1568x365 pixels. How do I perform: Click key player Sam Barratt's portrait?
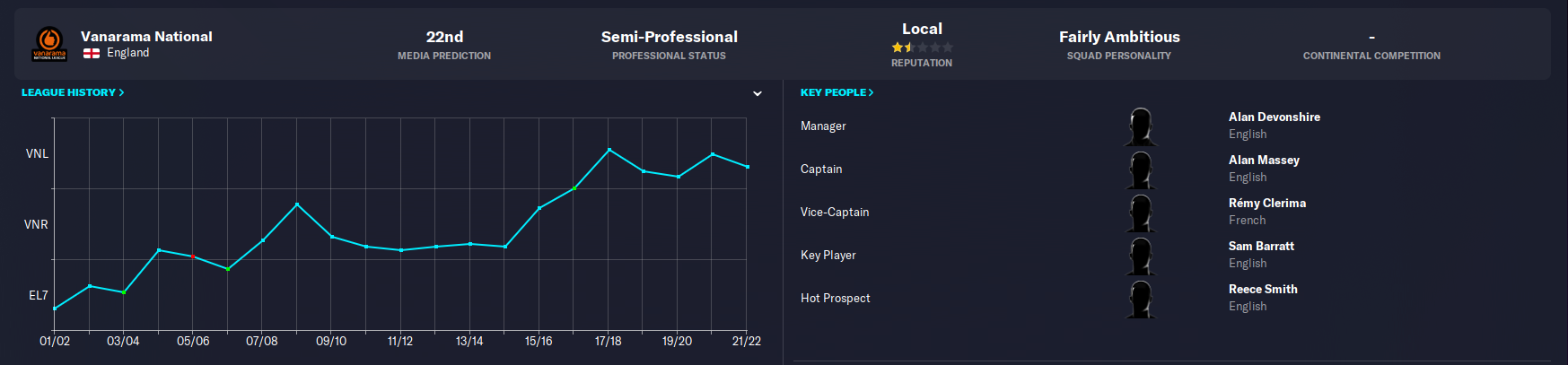tap(1141, 256)
